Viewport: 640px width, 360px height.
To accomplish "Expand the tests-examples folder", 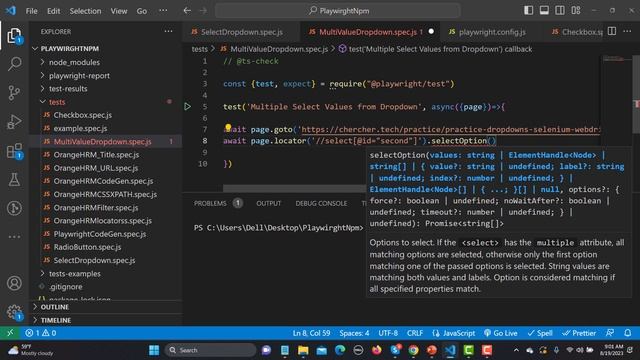I will click(75, 273).
